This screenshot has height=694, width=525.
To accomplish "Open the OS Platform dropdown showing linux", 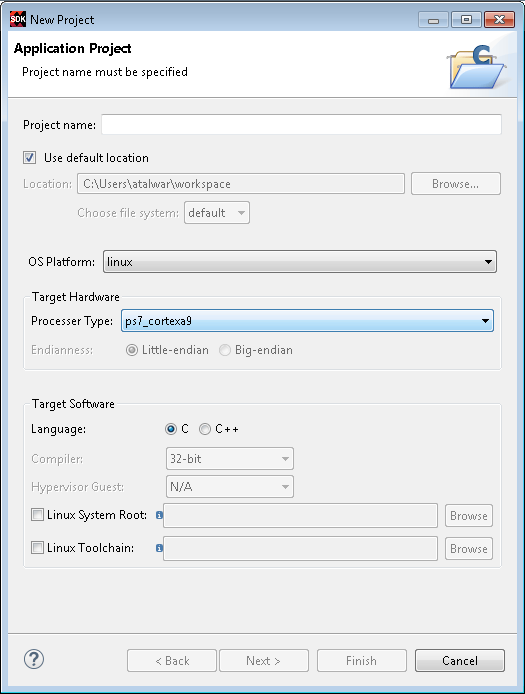I will 300,262.
